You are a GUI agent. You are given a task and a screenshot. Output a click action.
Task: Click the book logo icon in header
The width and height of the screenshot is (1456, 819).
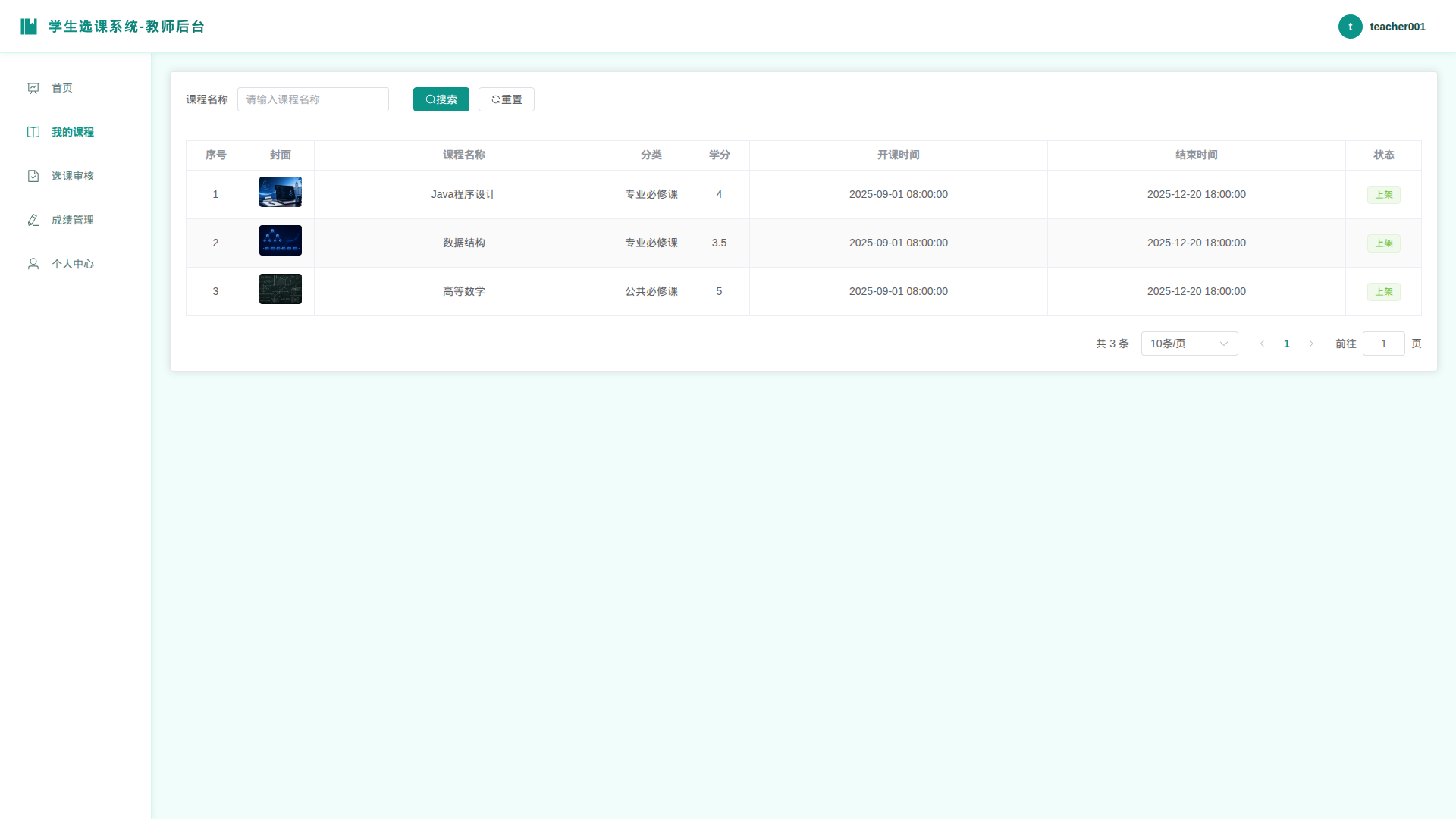tap(29, 27)
